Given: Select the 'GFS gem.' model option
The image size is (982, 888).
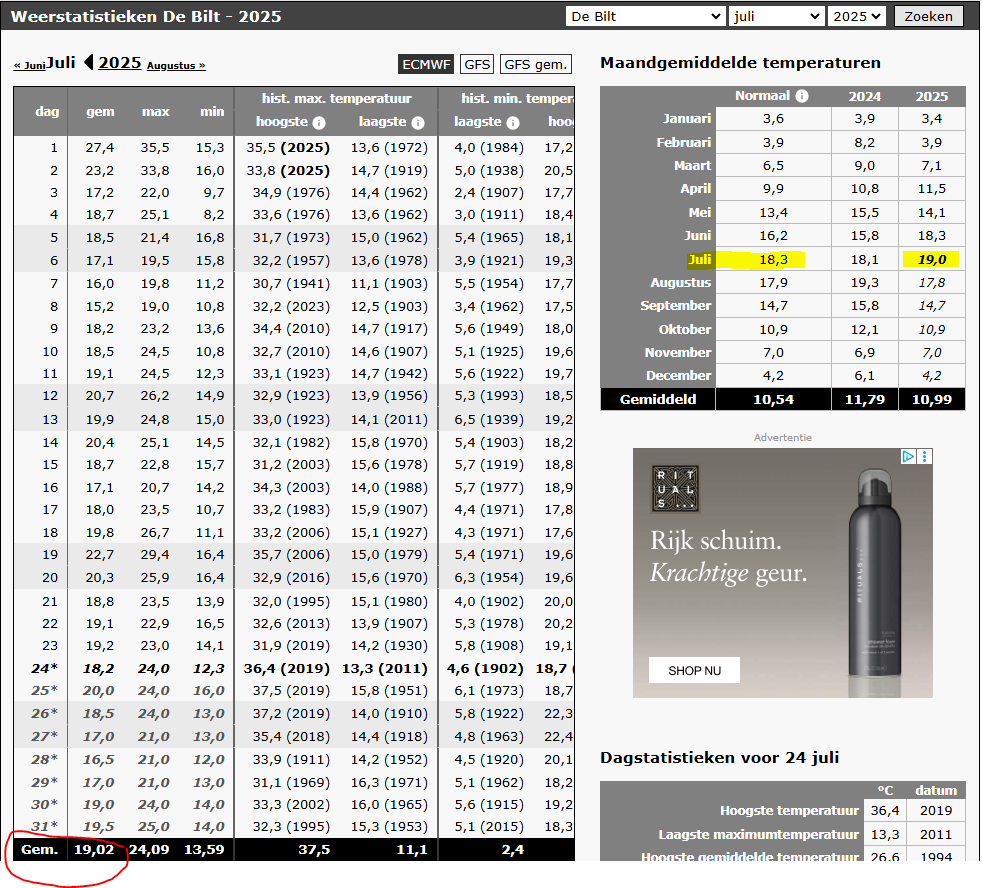Looking at the screenshot, I should pos(535,64).
